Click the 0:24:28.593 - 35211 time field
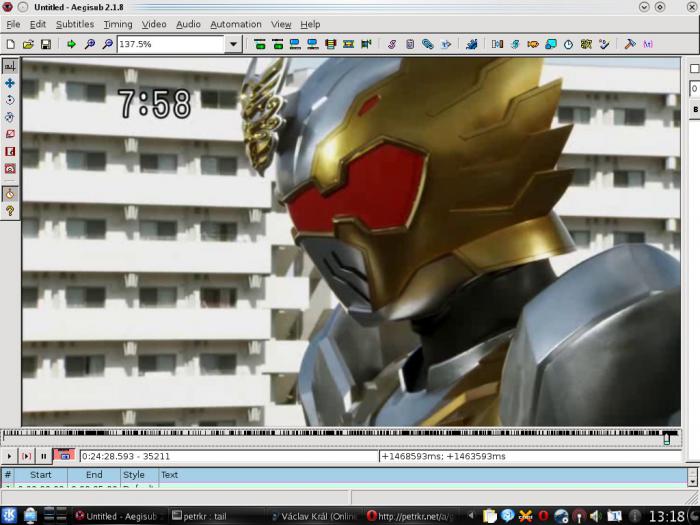This screenshot has height=525, width=700. coord(229,456)
